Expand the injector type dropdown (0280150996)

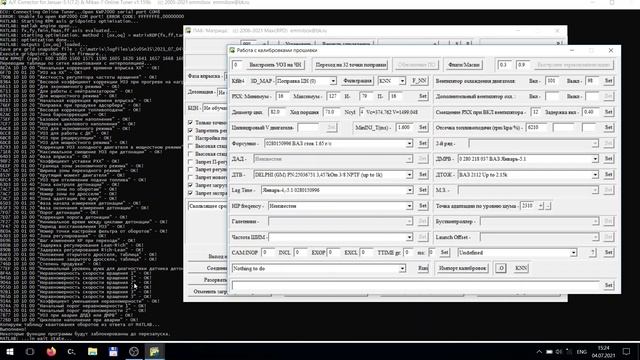point(409,144)
